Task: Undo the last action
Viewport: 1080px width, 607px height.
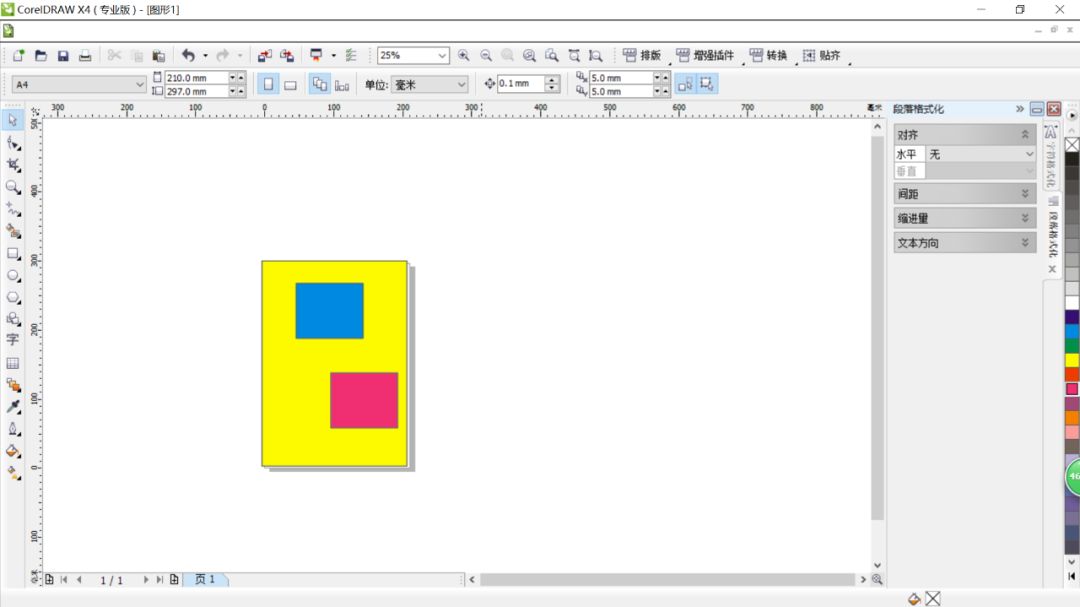Action: coord(188,55)
